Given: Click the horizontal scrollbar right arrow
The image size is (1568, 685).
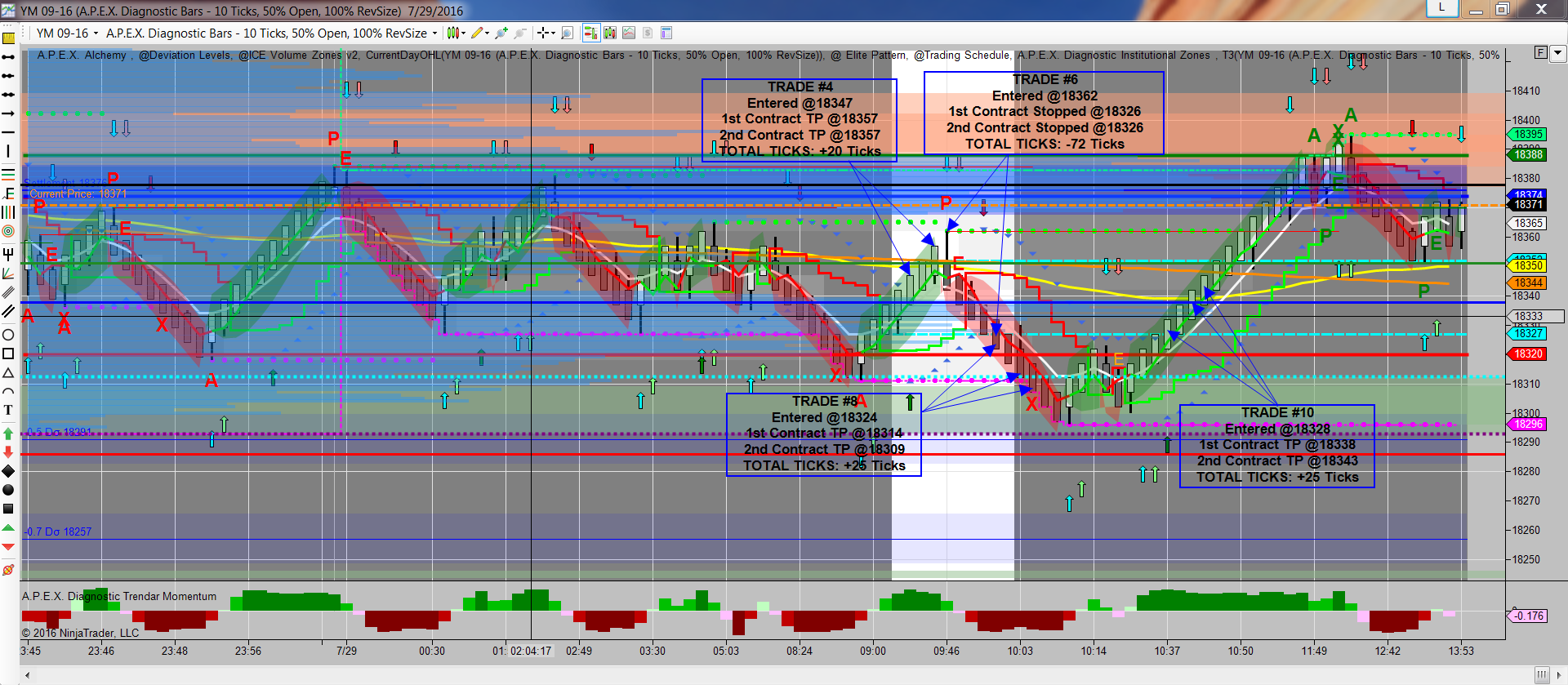Looking at the screenshot, I should [x=1561, y=675].
